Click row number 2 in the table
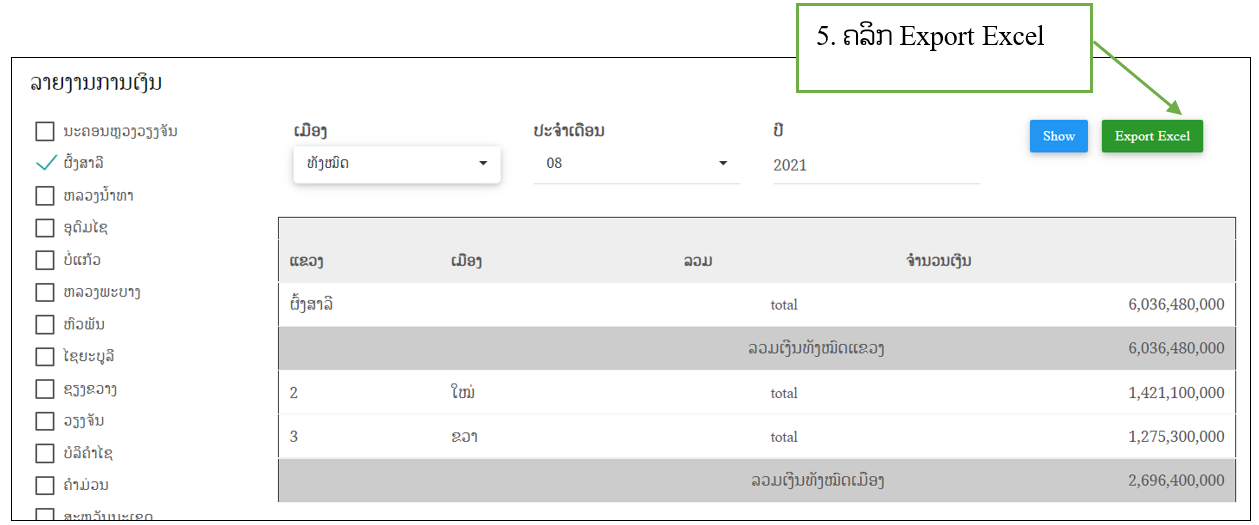Image resolution: width=1259 pixels, height=525 pixels. [294, 393]
